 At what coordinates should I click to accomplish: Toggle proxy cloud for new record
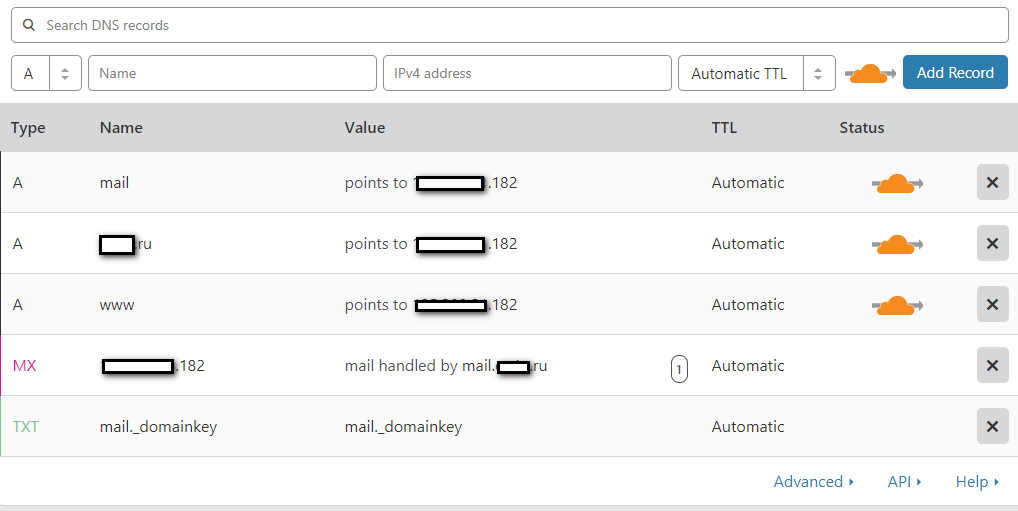(869, 73)
